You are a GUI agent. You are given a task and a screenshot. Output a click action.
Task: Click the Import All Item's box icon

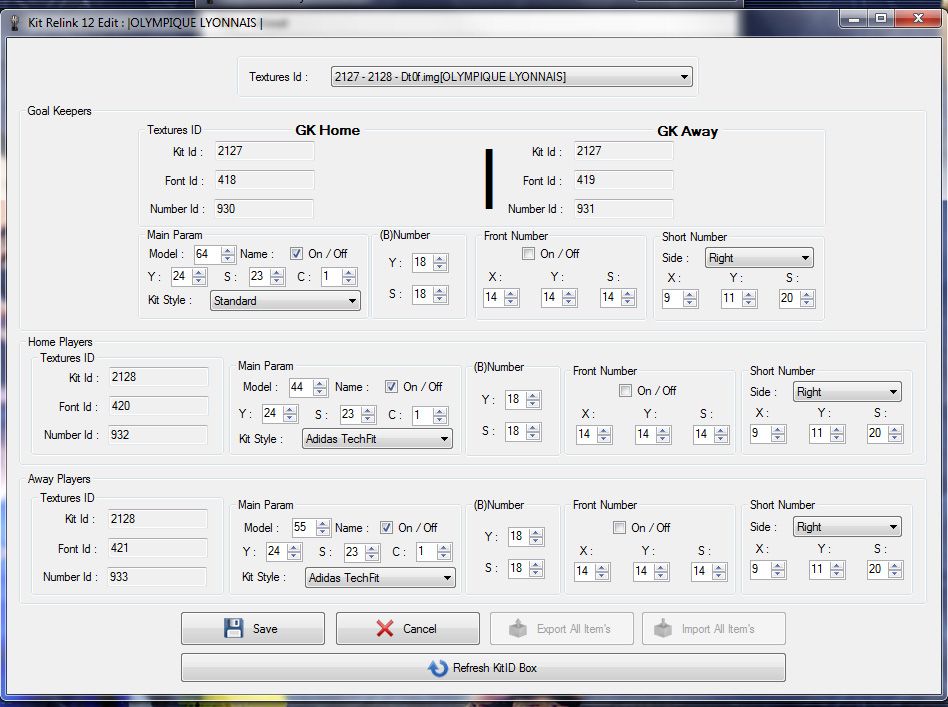(x=663, y=629)
